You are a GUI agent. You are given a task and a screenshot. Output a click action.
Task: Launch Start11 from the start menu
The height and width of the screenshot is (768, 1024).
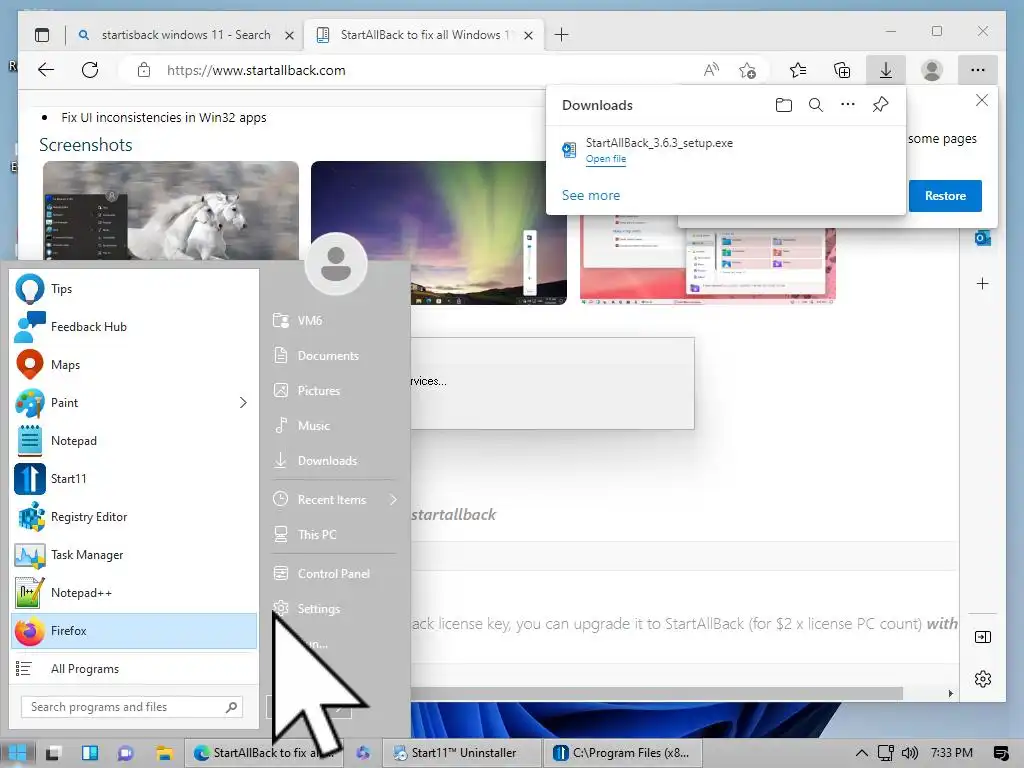point(134,479)
